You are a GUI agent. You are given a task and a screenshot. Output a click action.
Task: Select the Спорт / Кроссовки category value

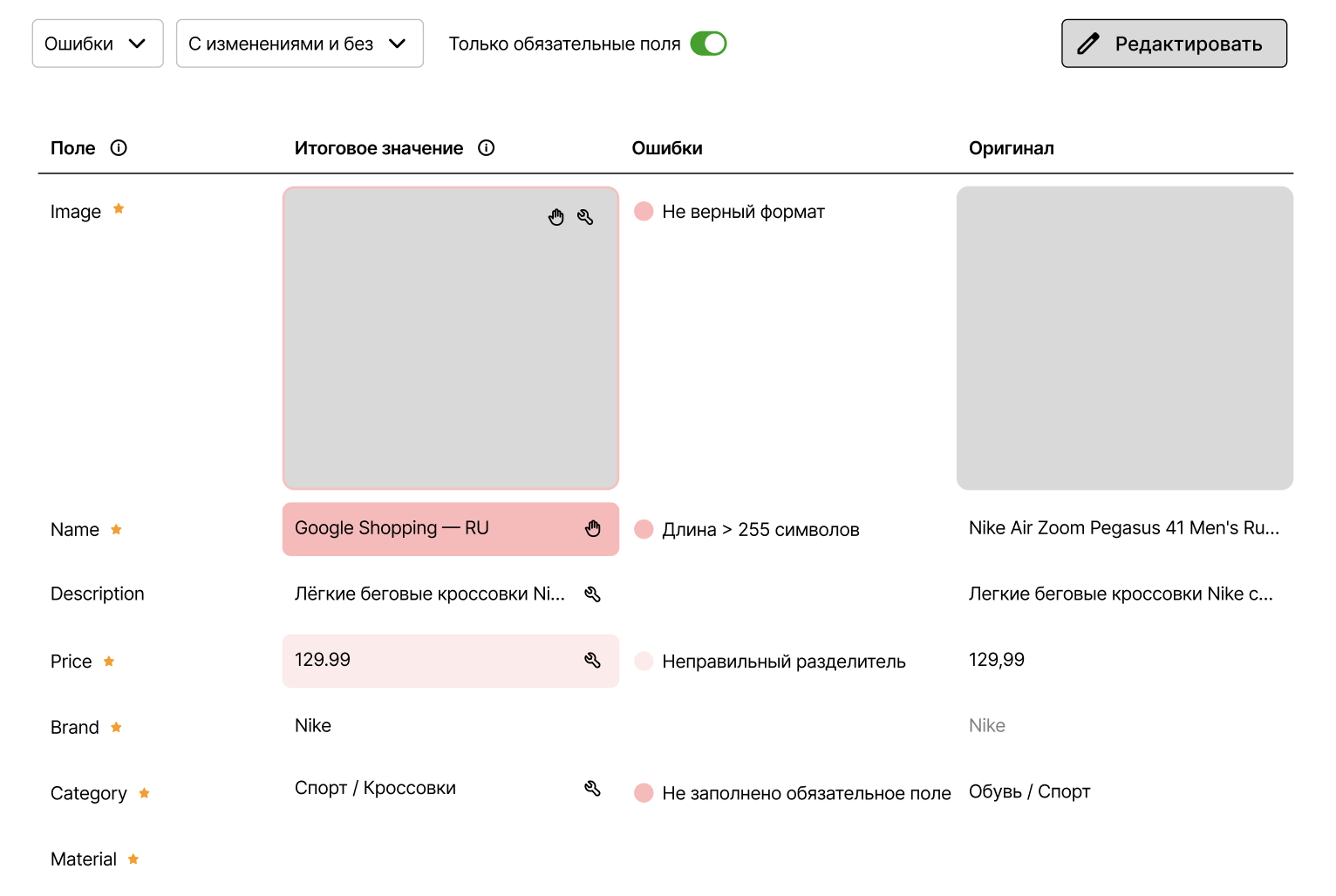click(375, 789)
